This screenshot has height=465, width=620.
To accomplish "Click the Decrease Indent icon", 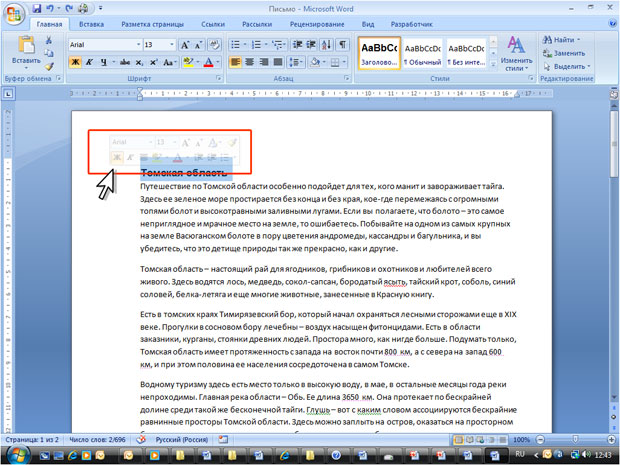I will click(297, 45).
